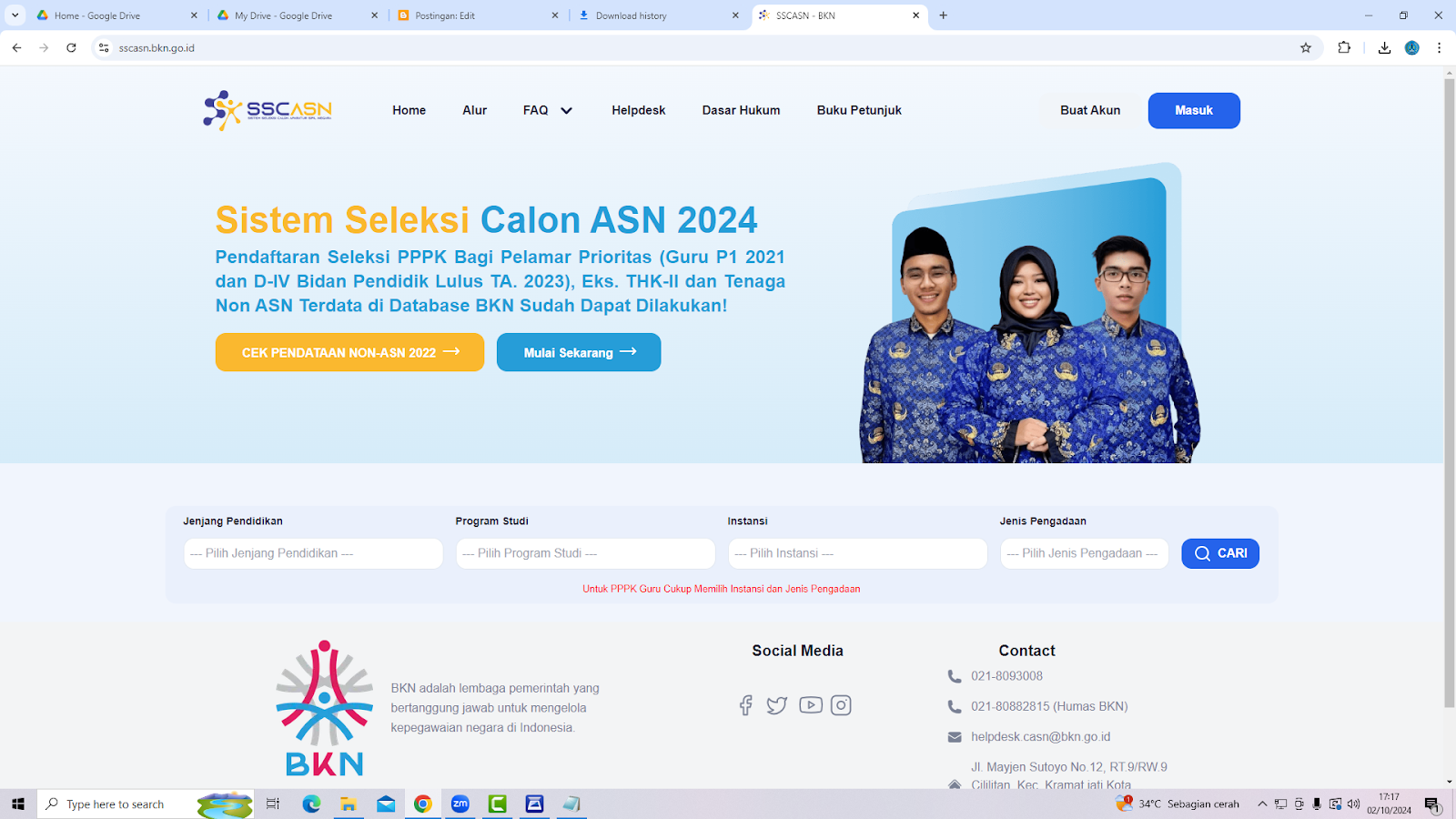Click the CARI search button
This screenshot has width=1456, height=819.
(x=1220, y=553)
